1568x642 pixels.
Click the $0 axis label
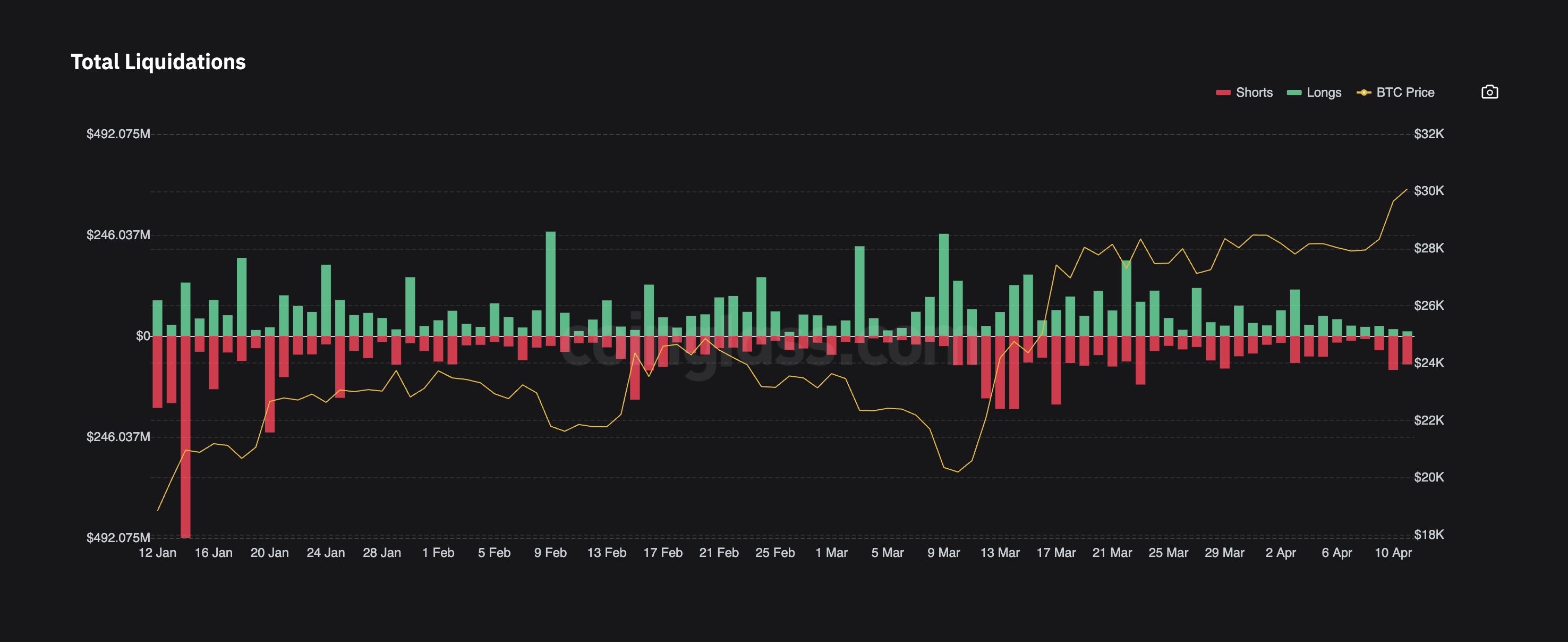click(143, 336)
